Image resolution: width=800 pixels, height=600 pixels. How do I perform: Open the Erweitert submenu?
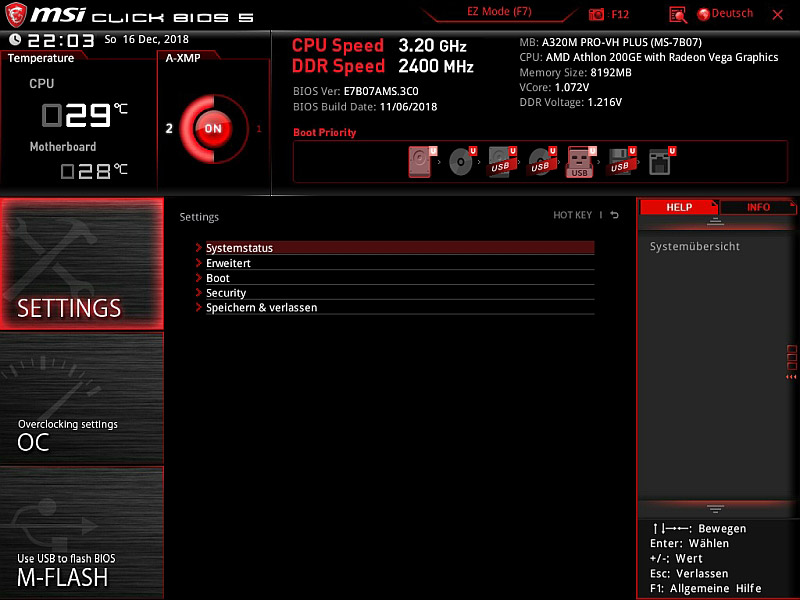(x=400, y=263)
